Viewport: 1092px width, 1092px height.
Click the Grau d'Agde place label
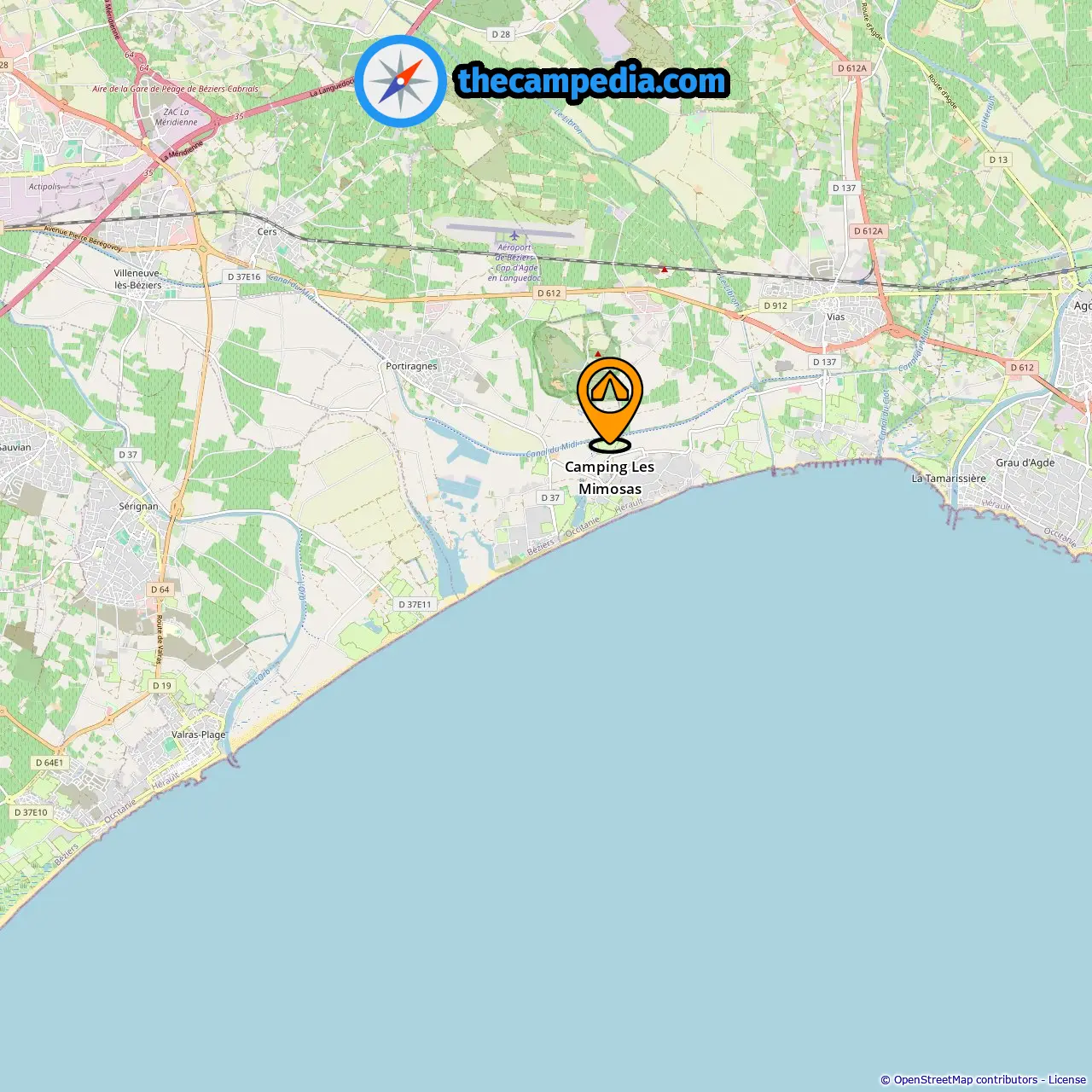coord(1025,462)
